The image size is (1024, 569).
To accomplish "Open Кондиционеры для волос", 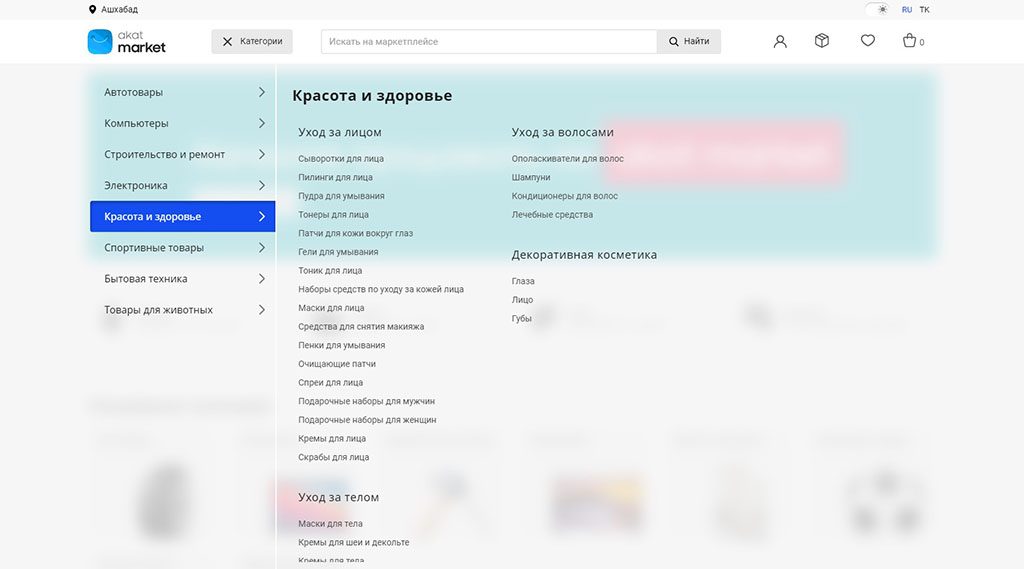I will point(564,196).
